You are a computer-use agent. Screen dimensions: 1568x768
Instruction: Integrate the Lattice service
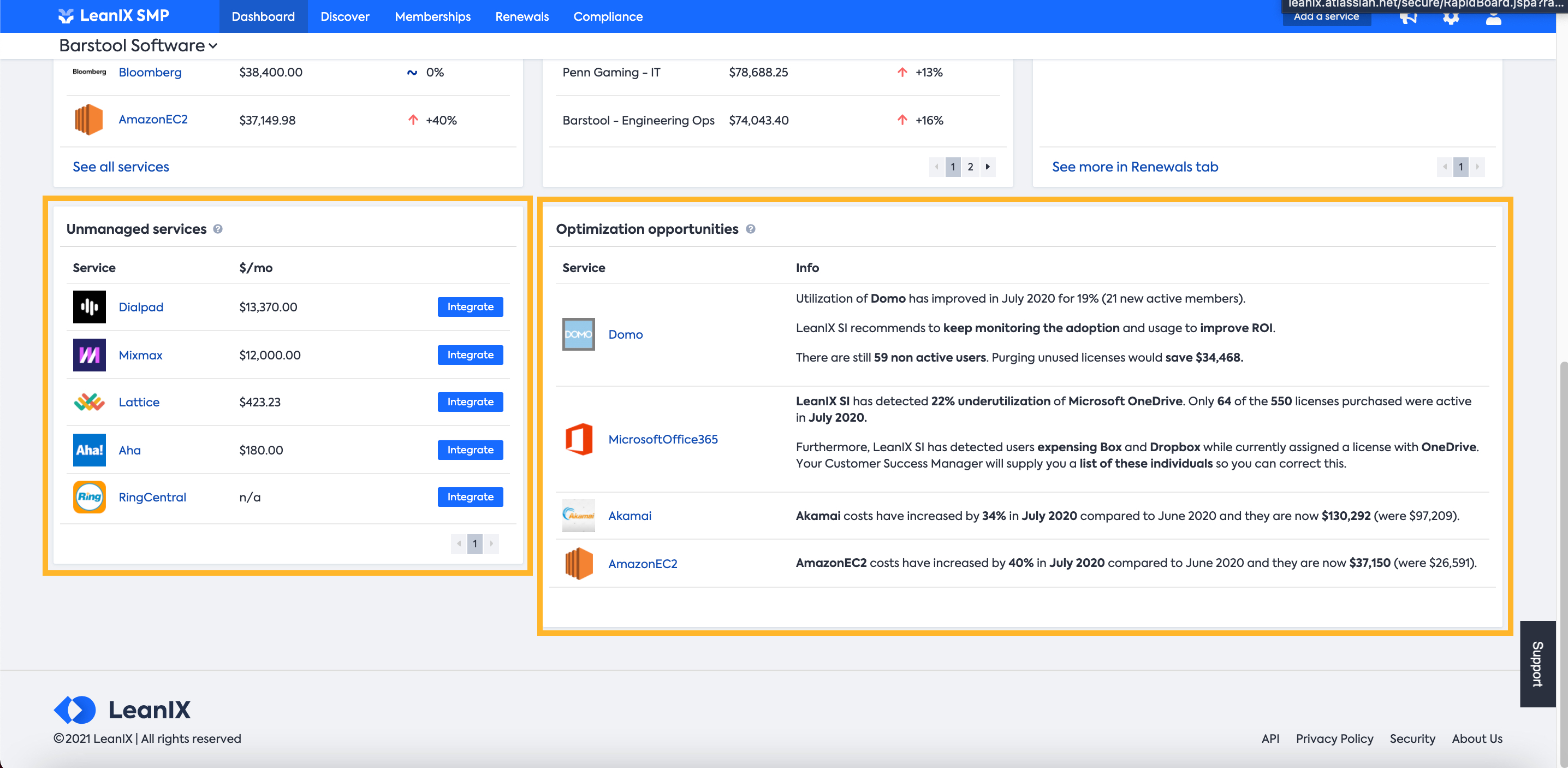tap(470, 402)
